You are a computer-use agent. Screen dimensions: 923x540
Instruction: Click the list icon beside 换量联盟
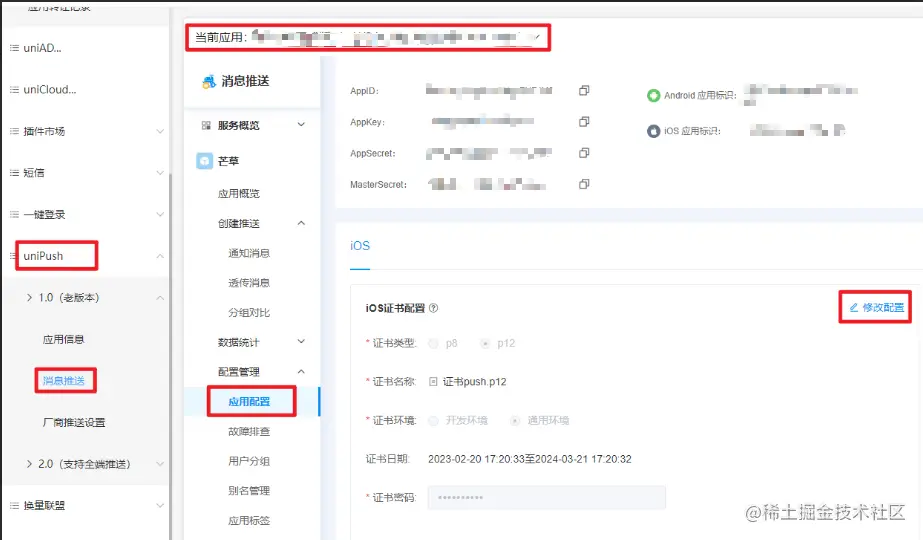point(14,505)
